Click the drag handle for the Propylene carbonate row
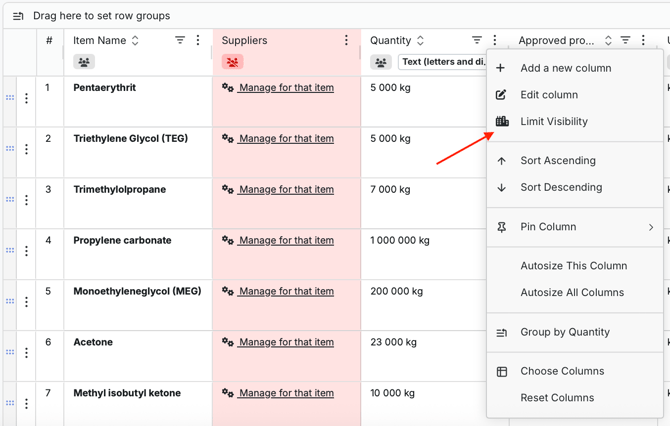Viewport: 670px width, 426px height. pyautogui.click(x=10, y=250)
